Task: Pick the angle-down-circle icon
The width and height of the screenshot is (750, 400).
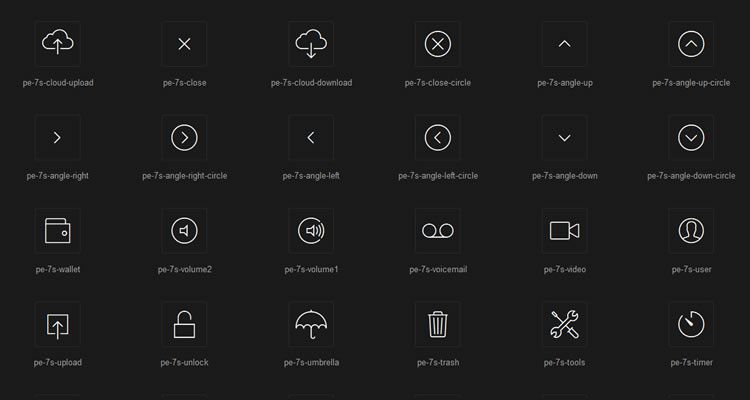Action: [691, 138]
